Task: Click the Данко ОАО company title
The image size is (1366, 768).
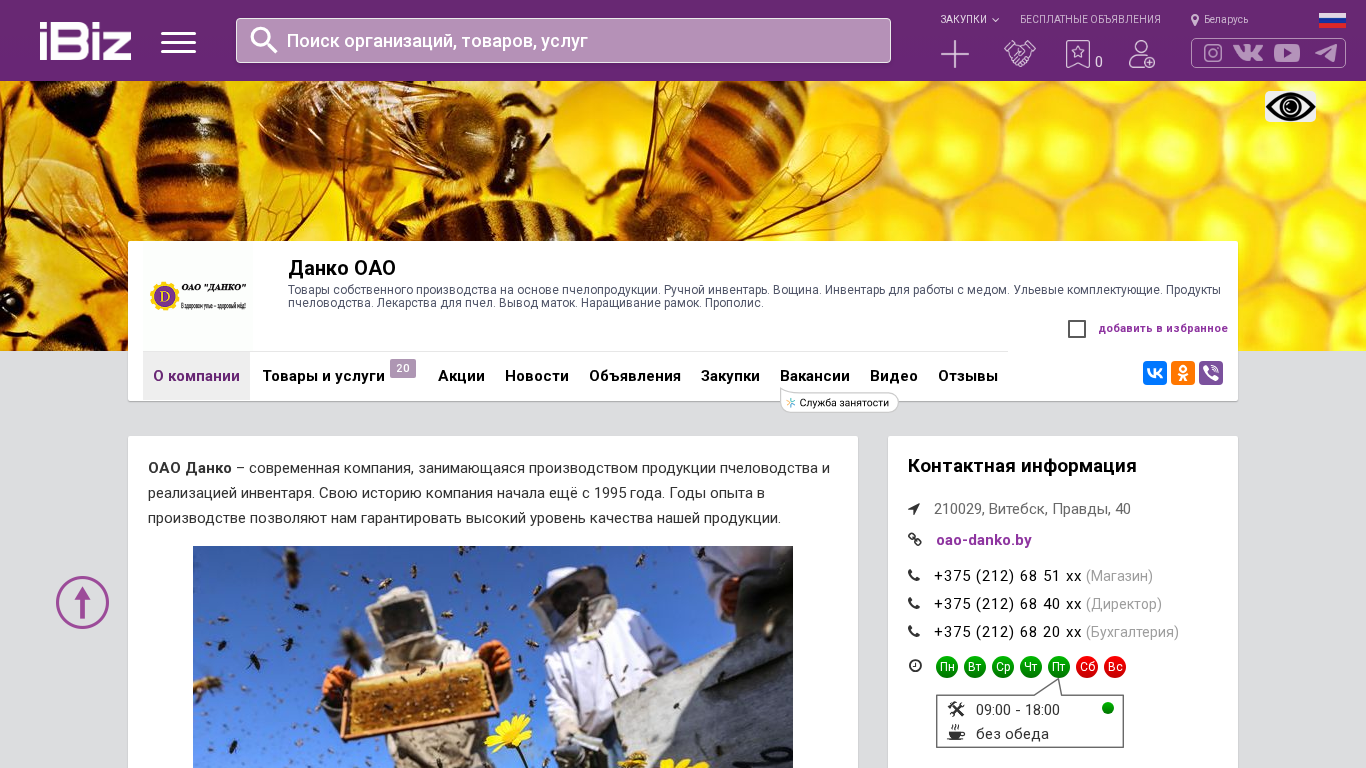Action: tap(342, 268)
